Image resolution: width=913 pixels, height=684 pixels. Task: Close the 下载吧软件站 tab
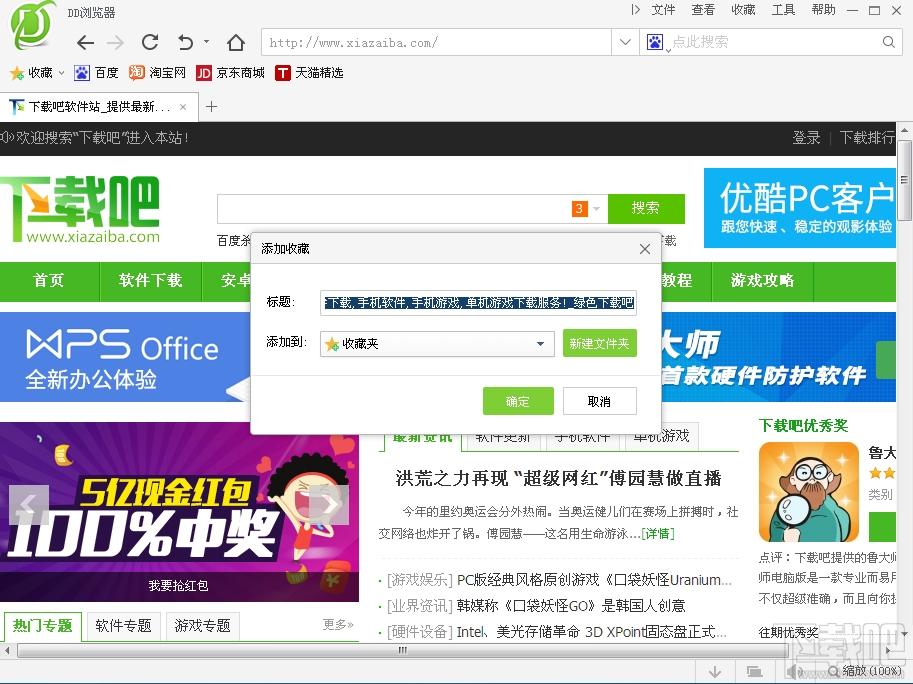click(183, 107)
